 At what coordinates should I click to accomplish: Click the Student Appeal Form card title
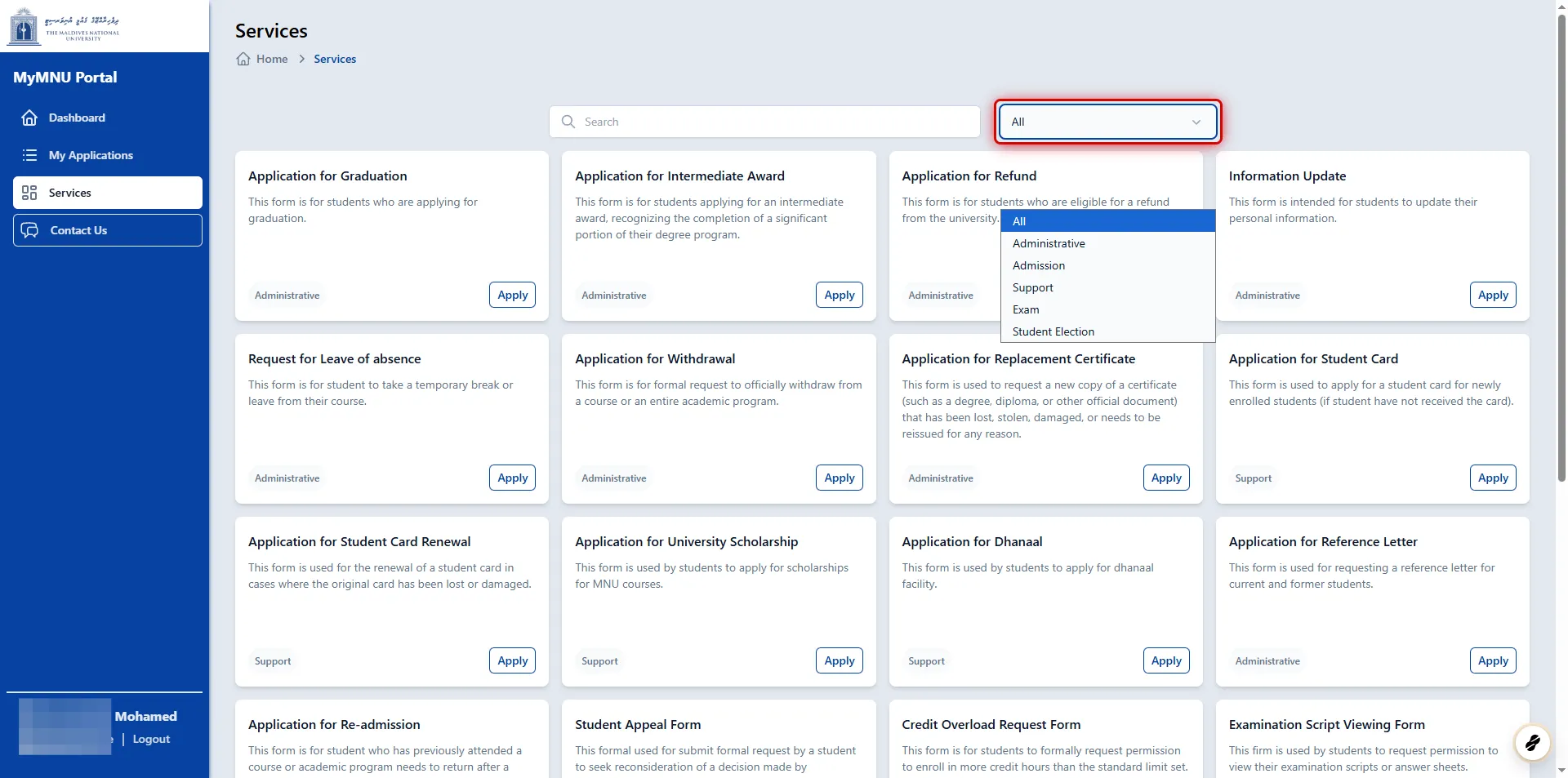click(x=638, y=724)
